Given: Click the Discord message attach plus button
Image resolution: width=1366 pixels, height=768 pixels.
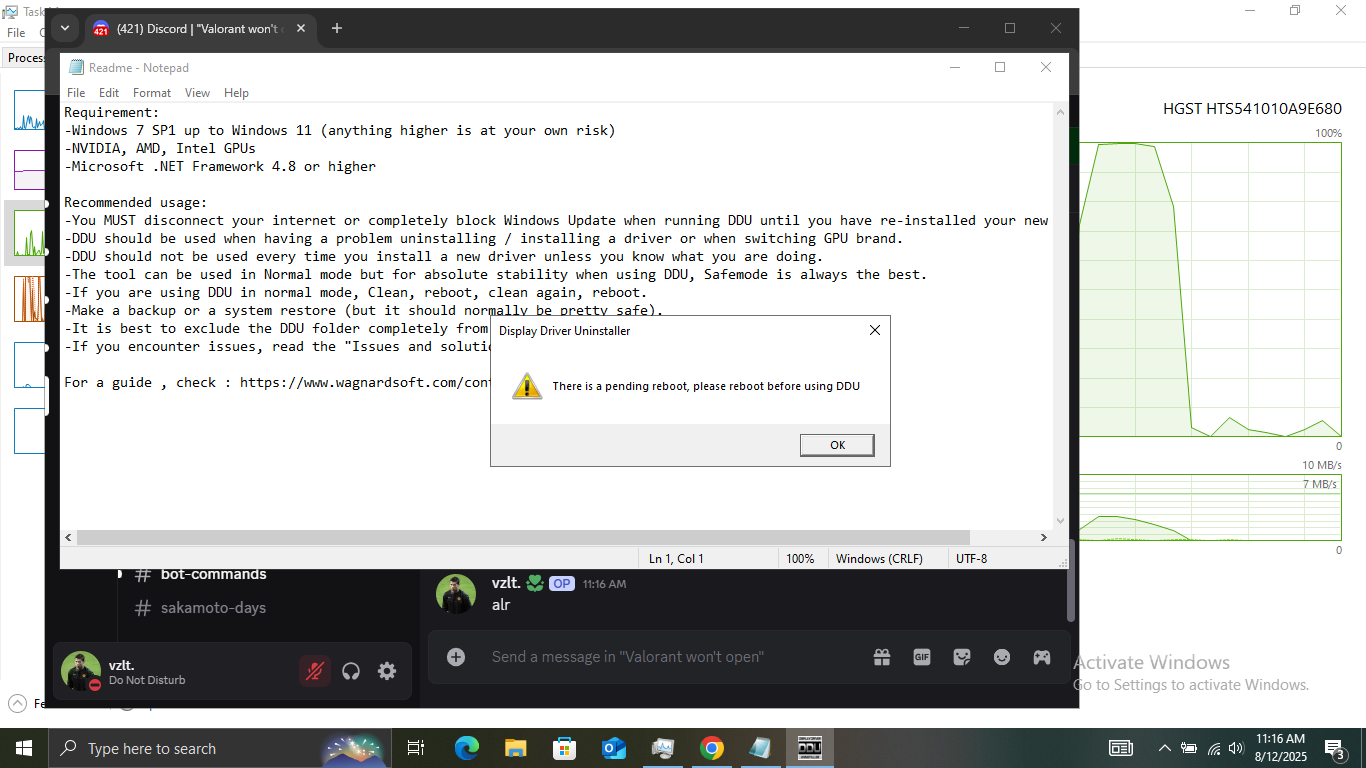Looking at the screenshot, I should (456, 657).
